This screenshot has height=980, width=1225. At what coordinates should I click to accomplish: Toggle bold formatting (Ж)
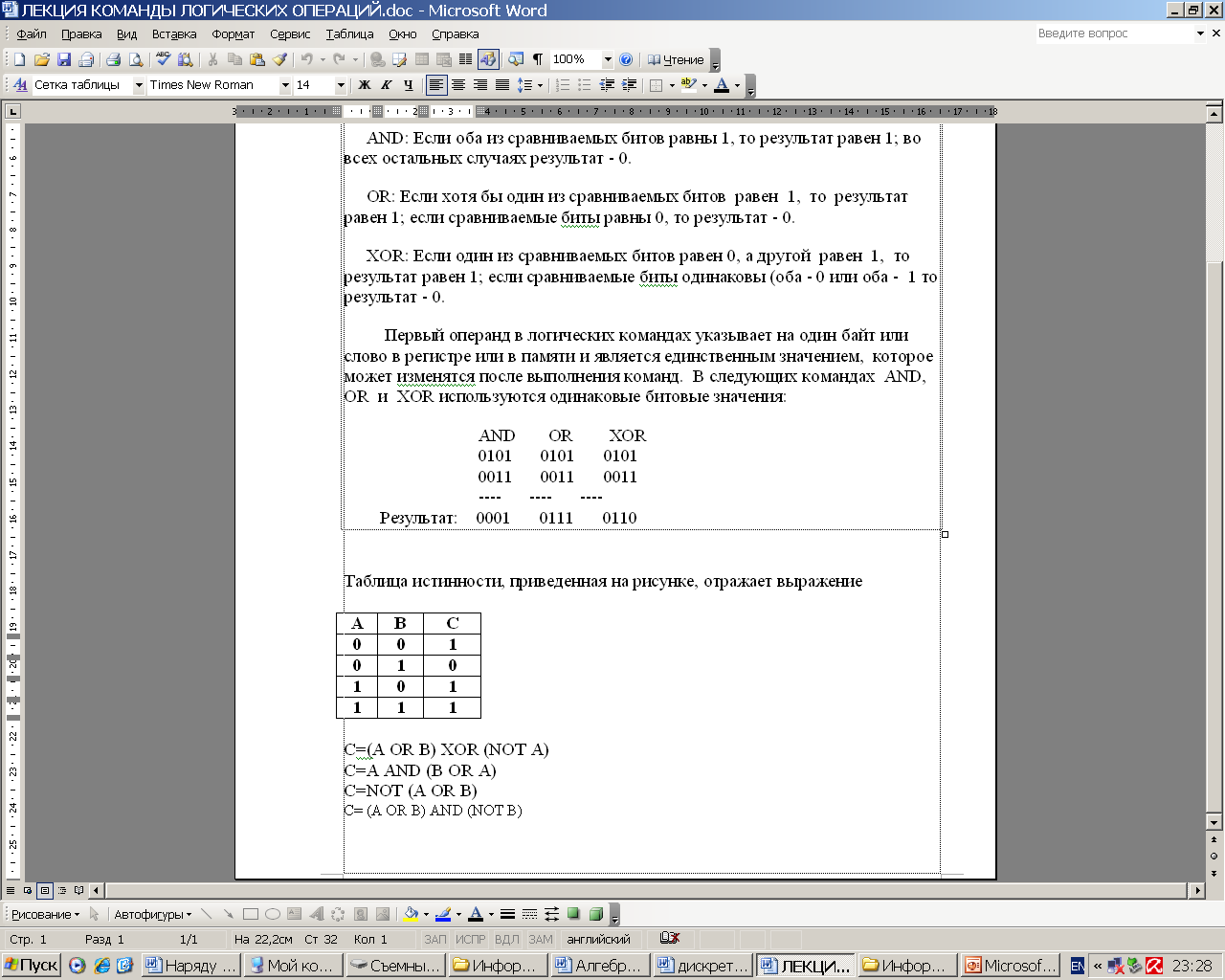click(x=365, y=85)
